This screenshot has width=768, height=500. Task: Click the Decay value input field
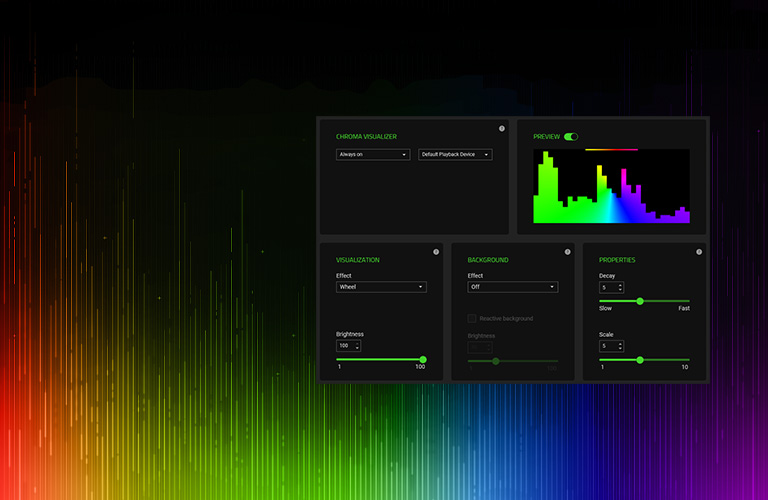[607, 287]
